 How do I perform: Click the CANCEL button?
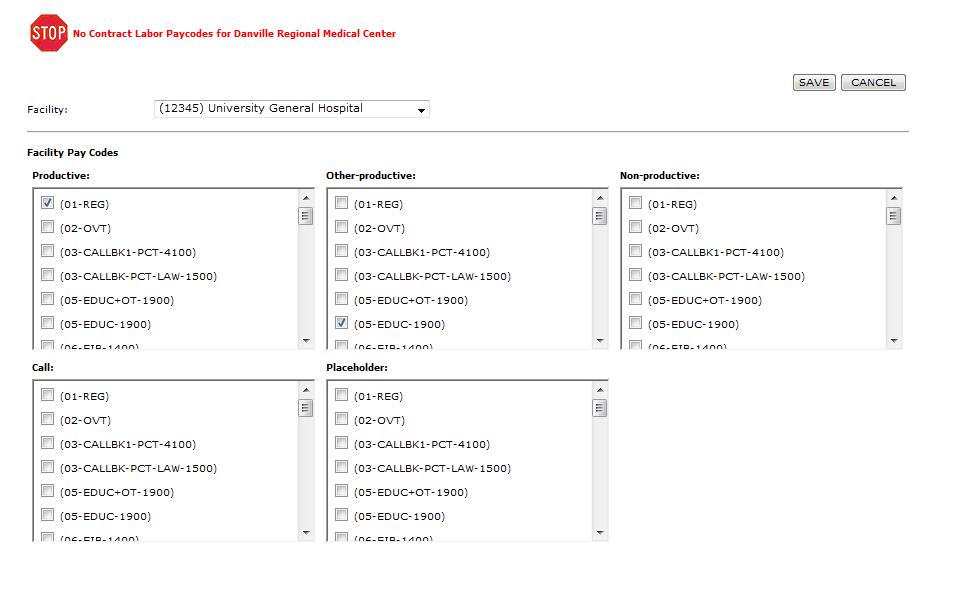click(x=872, y=82)
